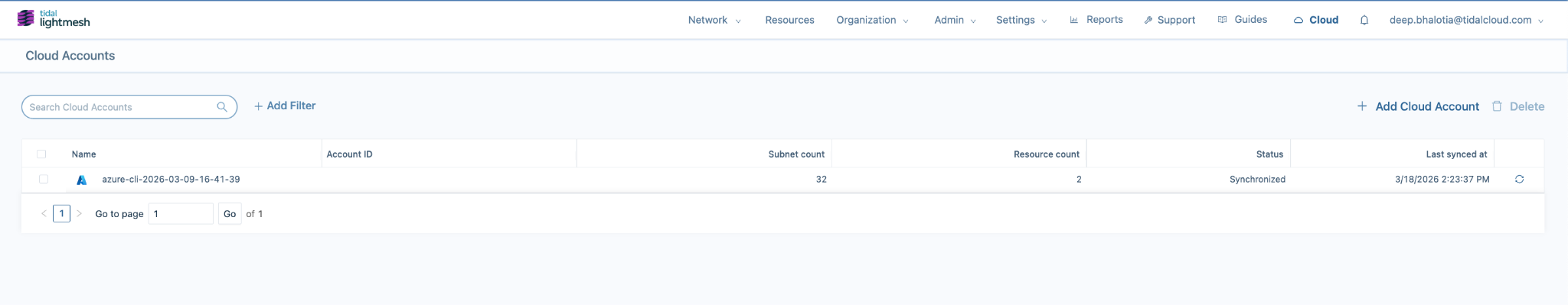Click the 3/18/2026 2:23:37 PM timestamp
The width and height of the screenshot is (1568, 305).
[x=1442, y=179]
